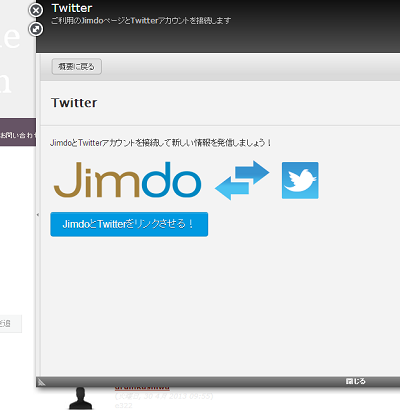Open the お問い合わせ menu item in background page

click(x=18, y=135)
